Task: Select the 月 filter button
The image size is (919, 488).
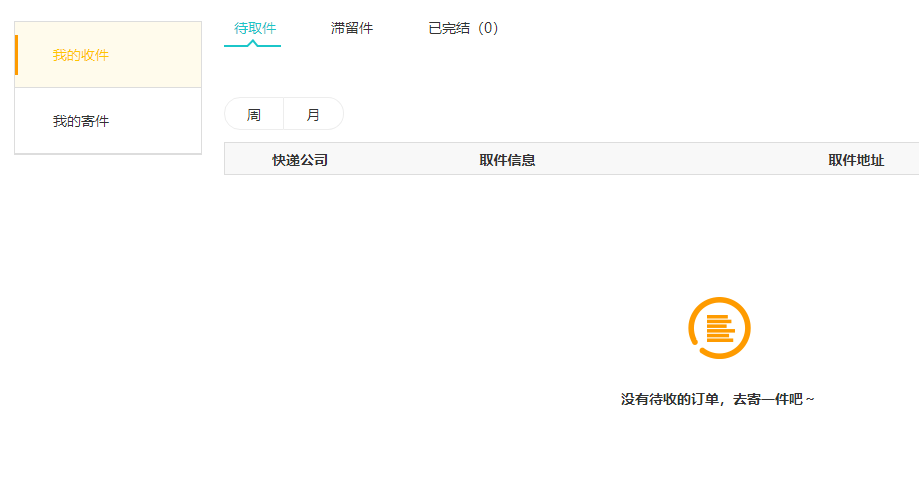Action: (314, 114)
